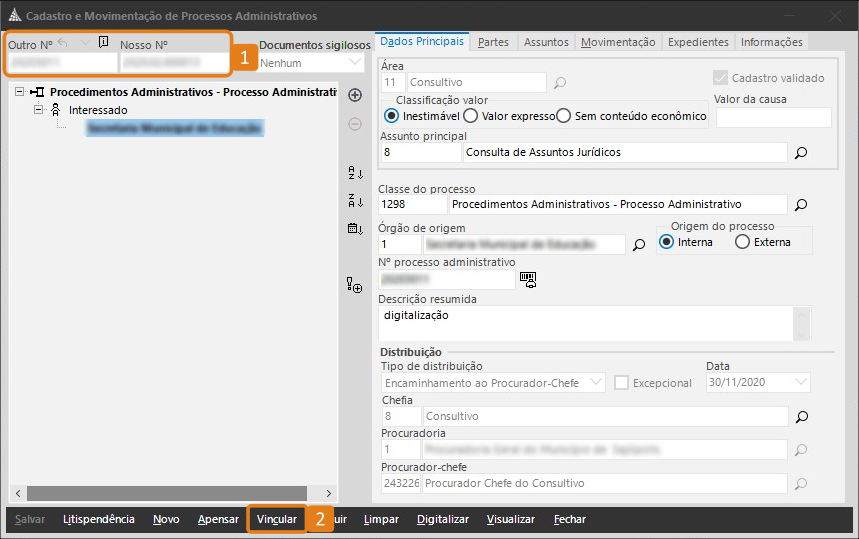
Task: Click barcode icon beside Nº processo administrativo
Action: click(528, 280)
